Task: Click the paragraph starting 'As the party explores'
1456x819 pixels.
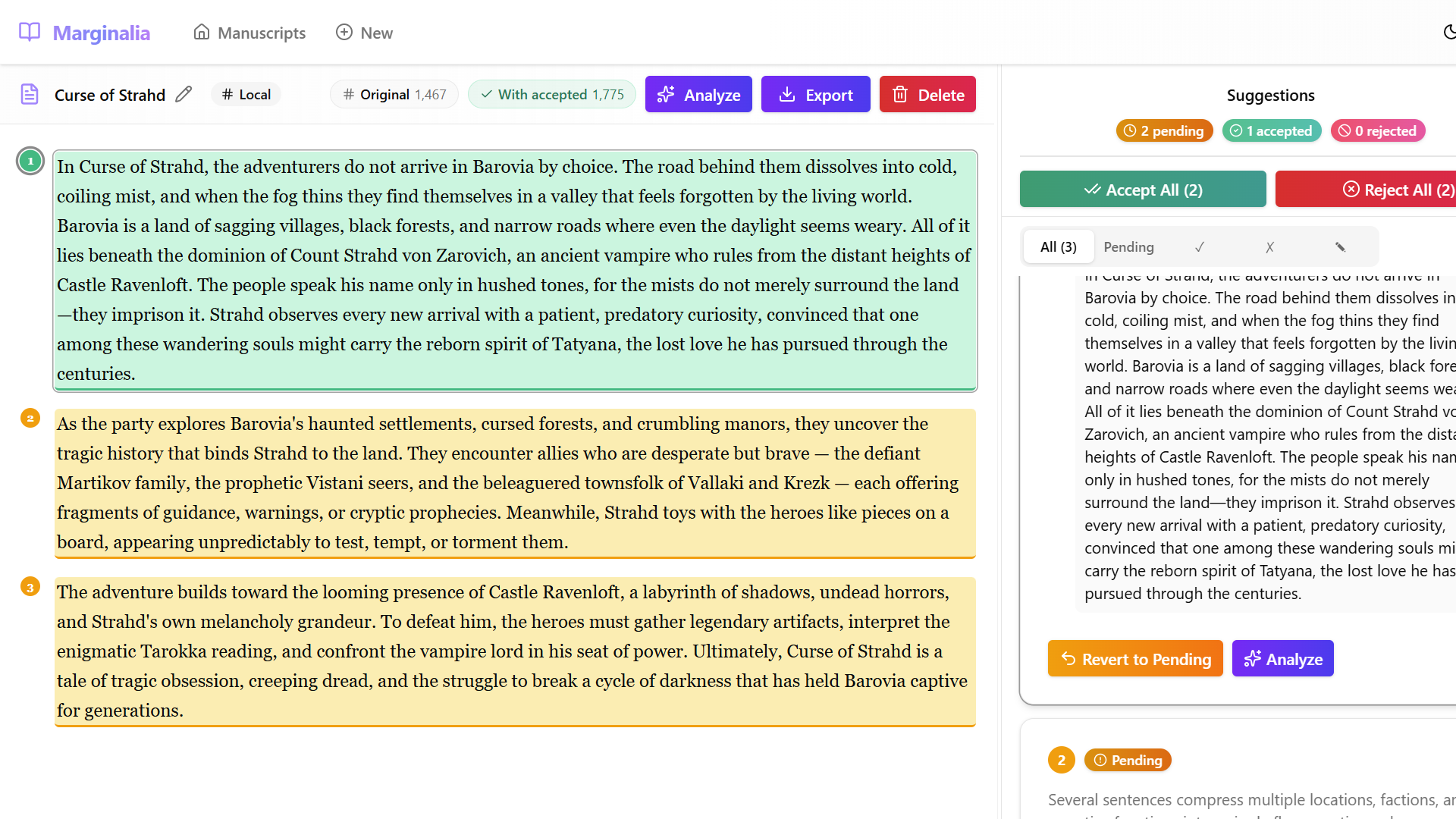Action: [515, 483]
